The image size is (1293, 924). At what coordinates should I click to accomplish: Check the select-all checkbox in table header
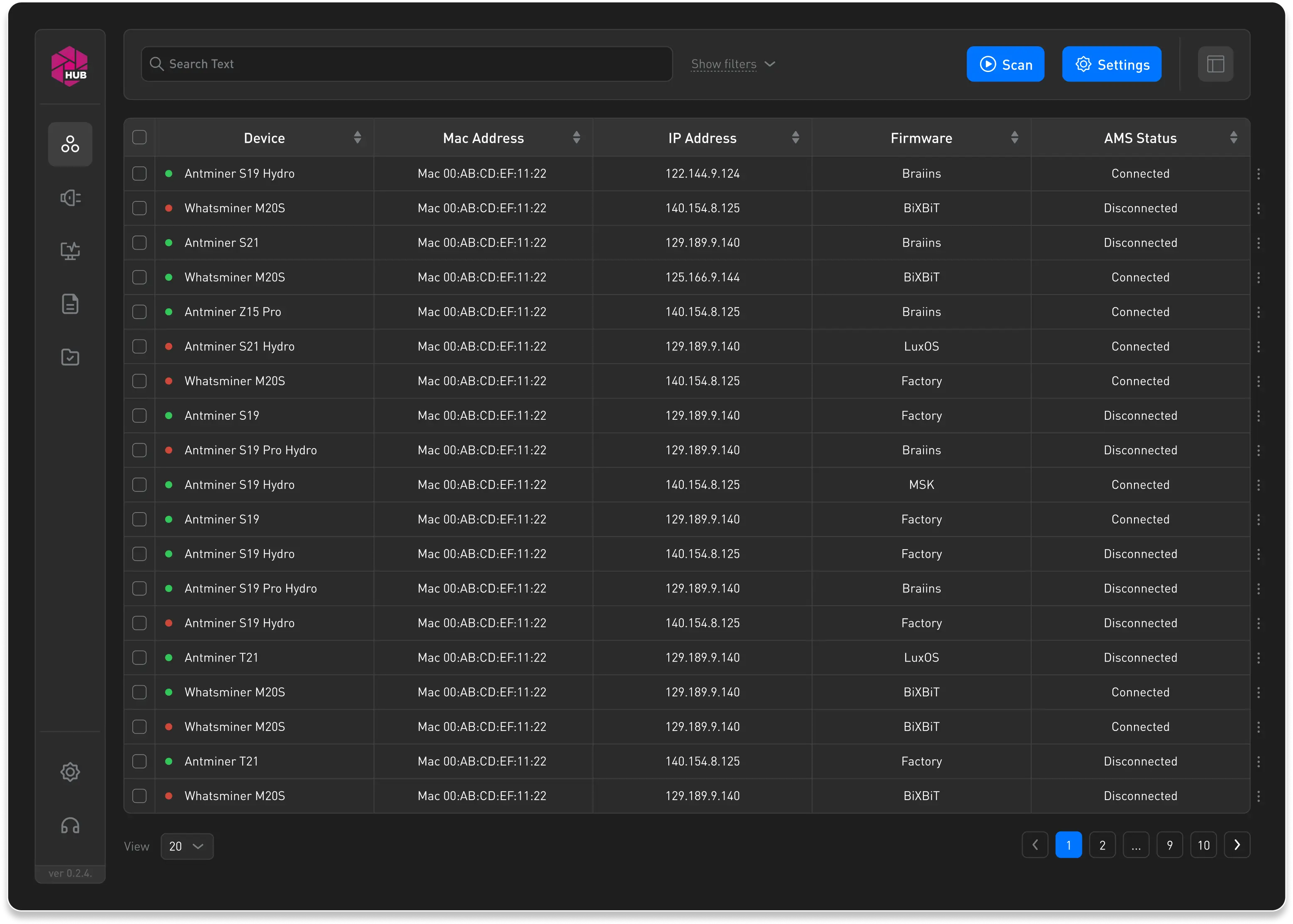tap(139, 137)
